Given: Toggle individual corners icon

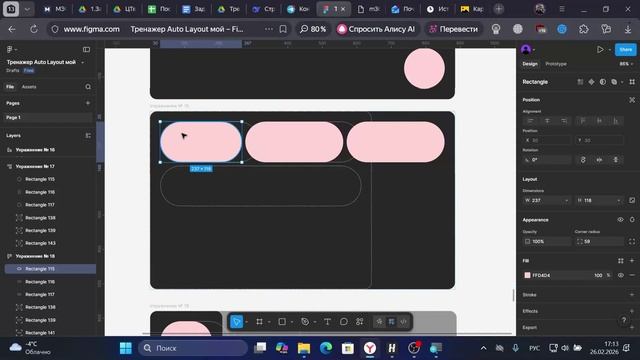Looking at the screenshot, I should pyautogui.click(x=632, y=242).
